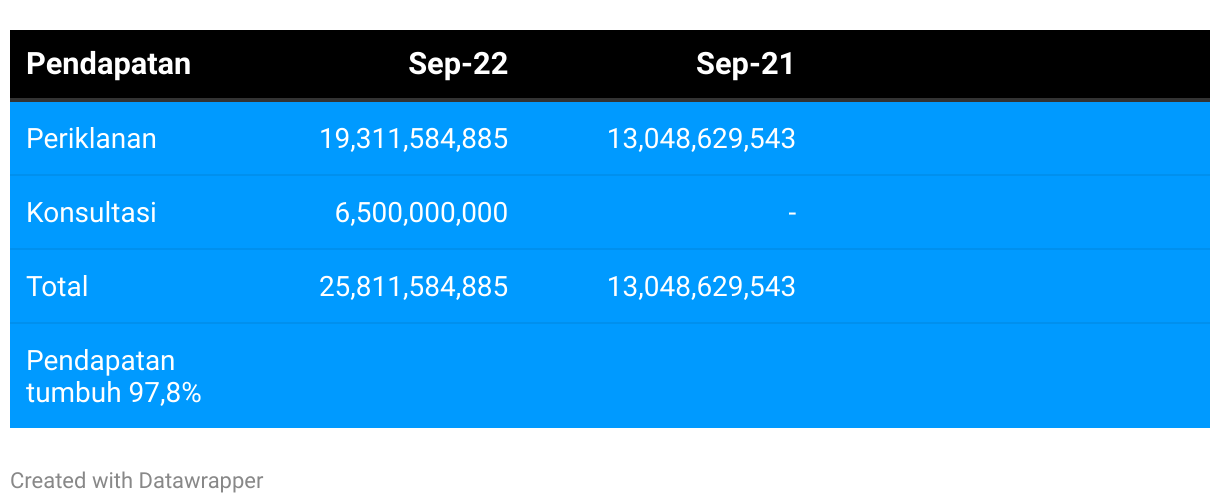Screen dimensions: 1220x504
Task: Click Konsultasi value 6,500,000,000
Action: pyautogui.click(x=420, y=212)
